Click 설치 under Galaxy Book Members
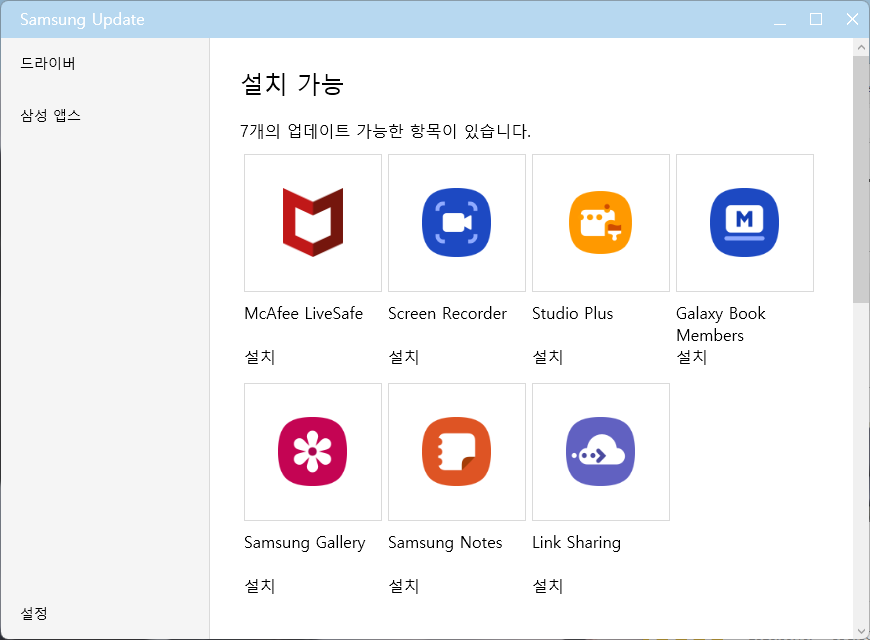This screenshot has height=640, width=870. click(691, 357)
